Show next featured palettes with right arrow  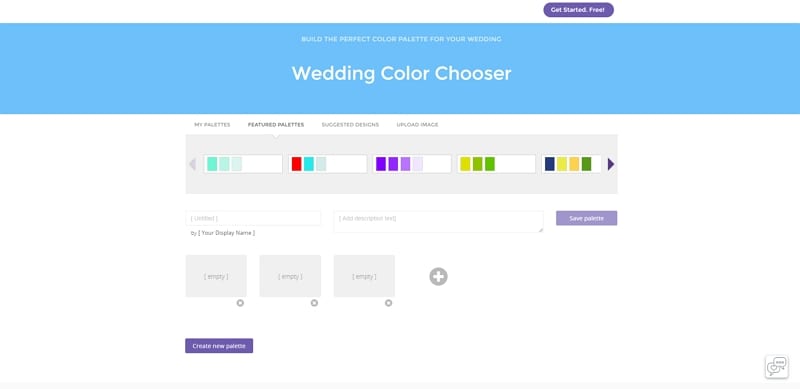click(611, 164)
